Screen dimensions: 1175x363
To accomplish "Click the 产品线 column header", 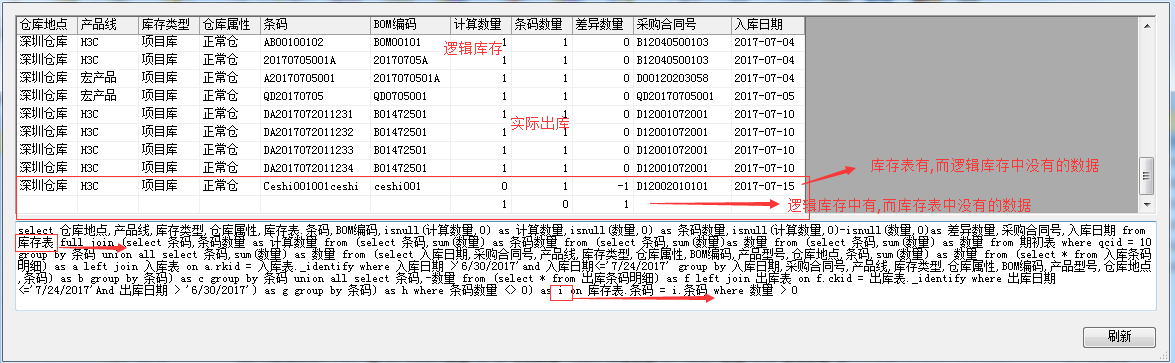I will [x=108, y=25].
